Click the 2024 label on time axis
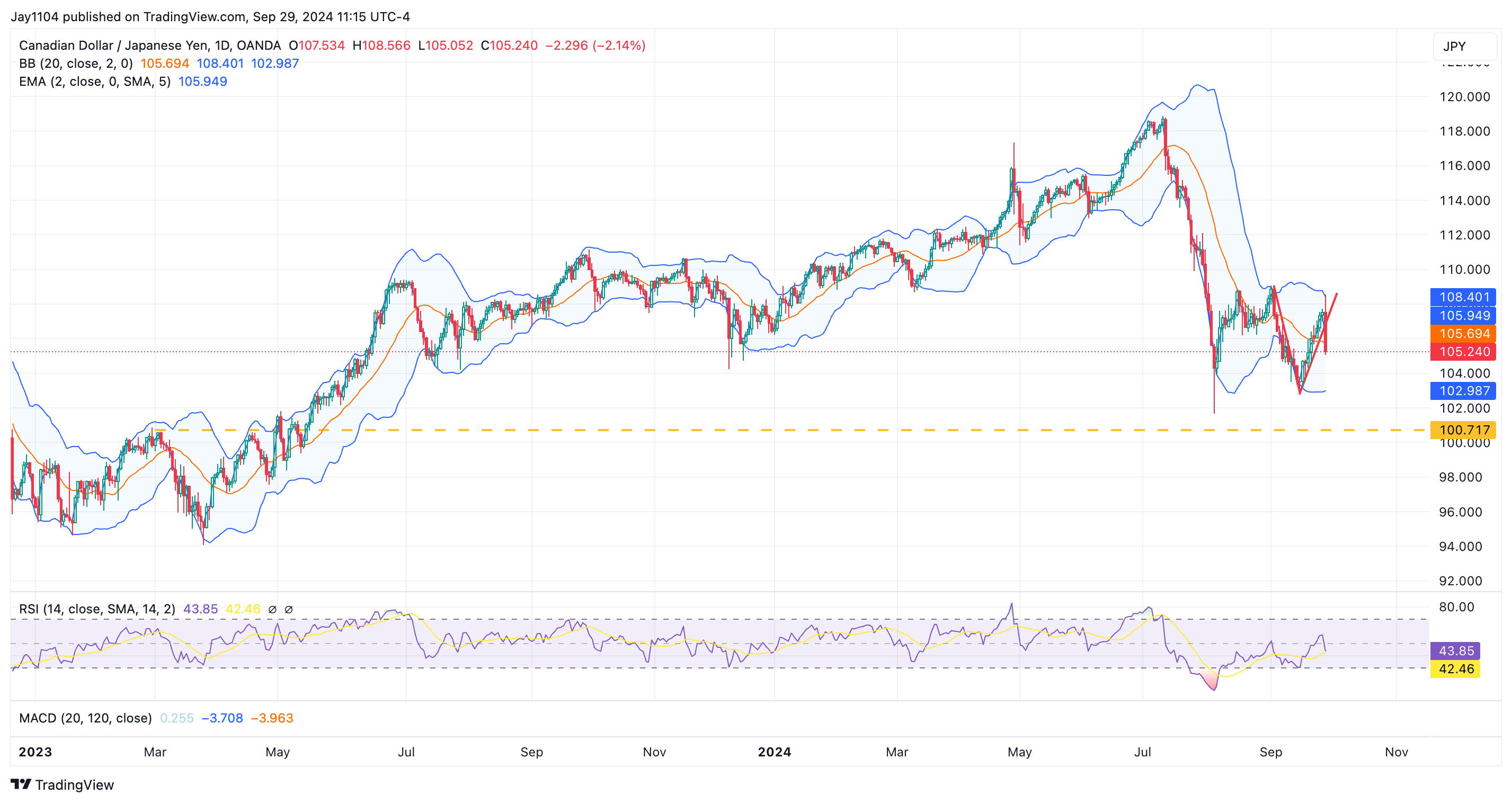 (x=774, y=752)
